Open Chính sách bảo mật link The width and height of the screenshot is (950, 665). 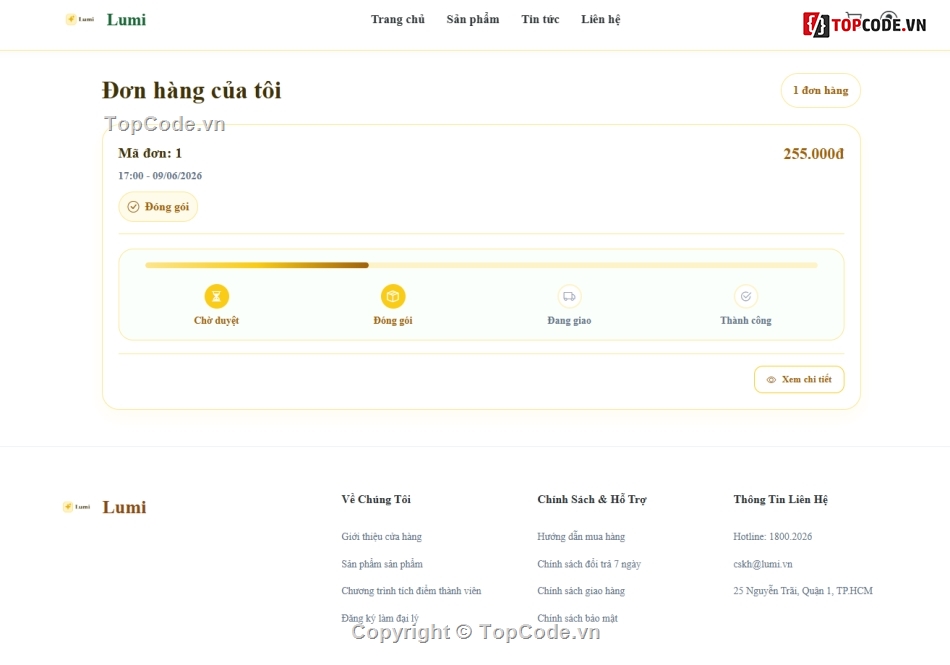click(x=577, y=618)
